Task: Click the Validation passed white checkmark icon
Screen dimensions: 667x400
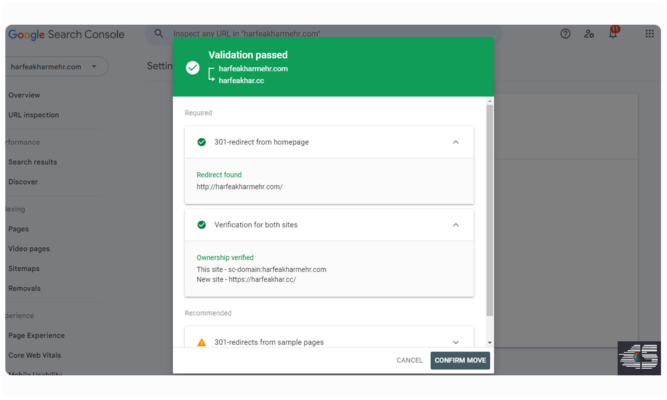Action: coord(193,68)
